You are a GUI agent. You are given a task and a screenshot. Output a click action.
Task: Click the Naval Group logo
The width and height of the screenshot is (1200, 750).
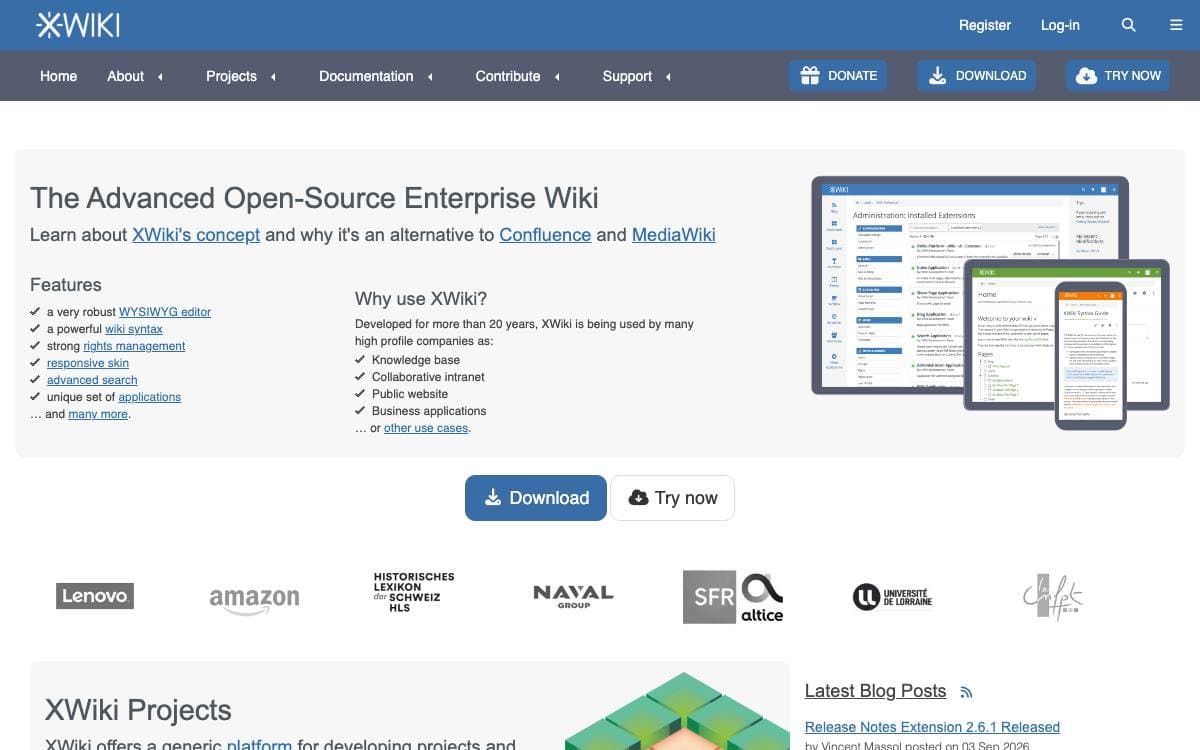pos(573,596)
